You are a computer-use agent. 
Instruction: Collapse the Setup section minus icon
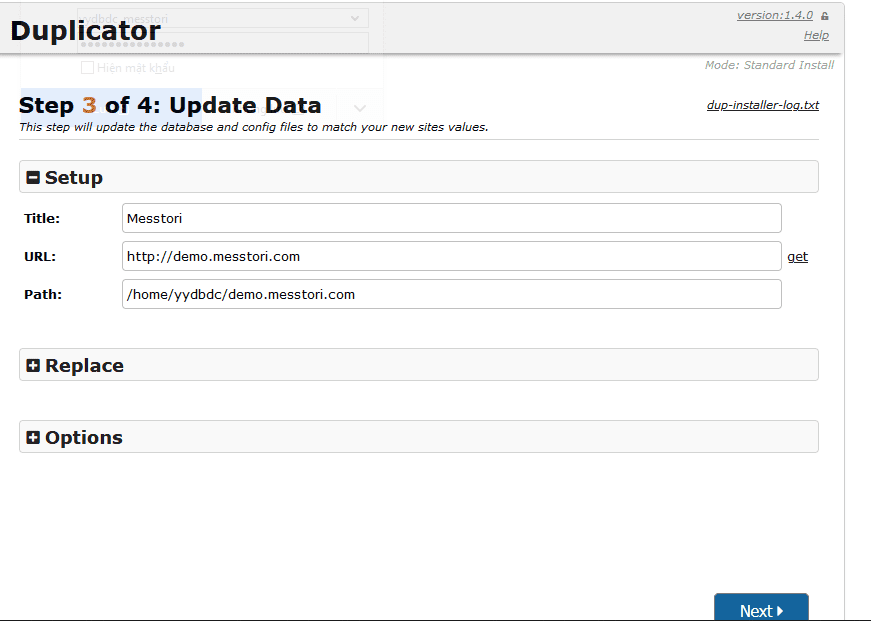click(34, 177)
